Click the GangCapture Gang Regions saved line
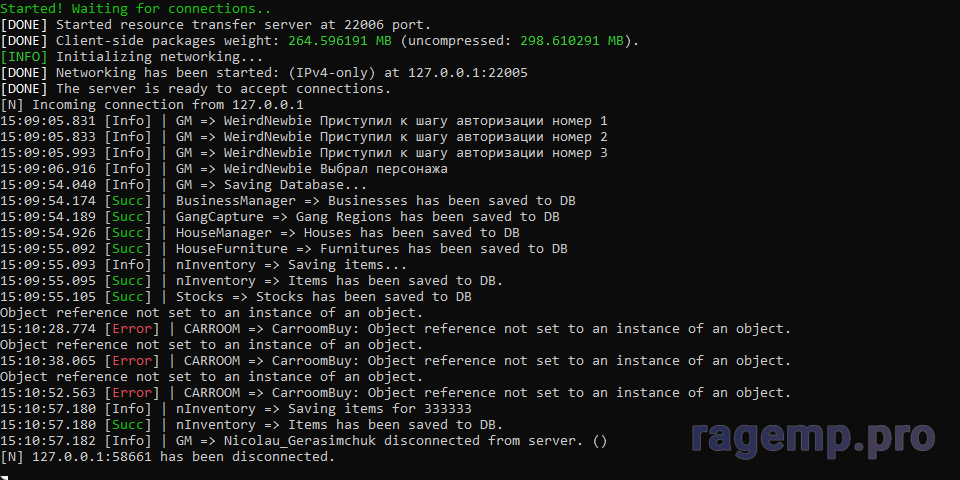This screenshot has width=960, height=480. click(x=366, y=216)
